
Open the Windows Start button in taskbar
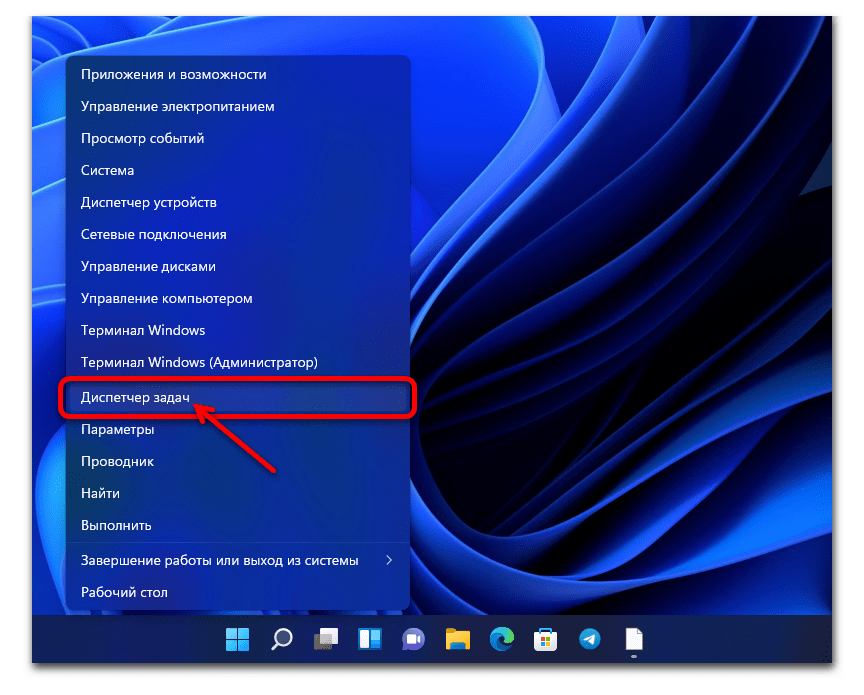click(x=237, y=639)
